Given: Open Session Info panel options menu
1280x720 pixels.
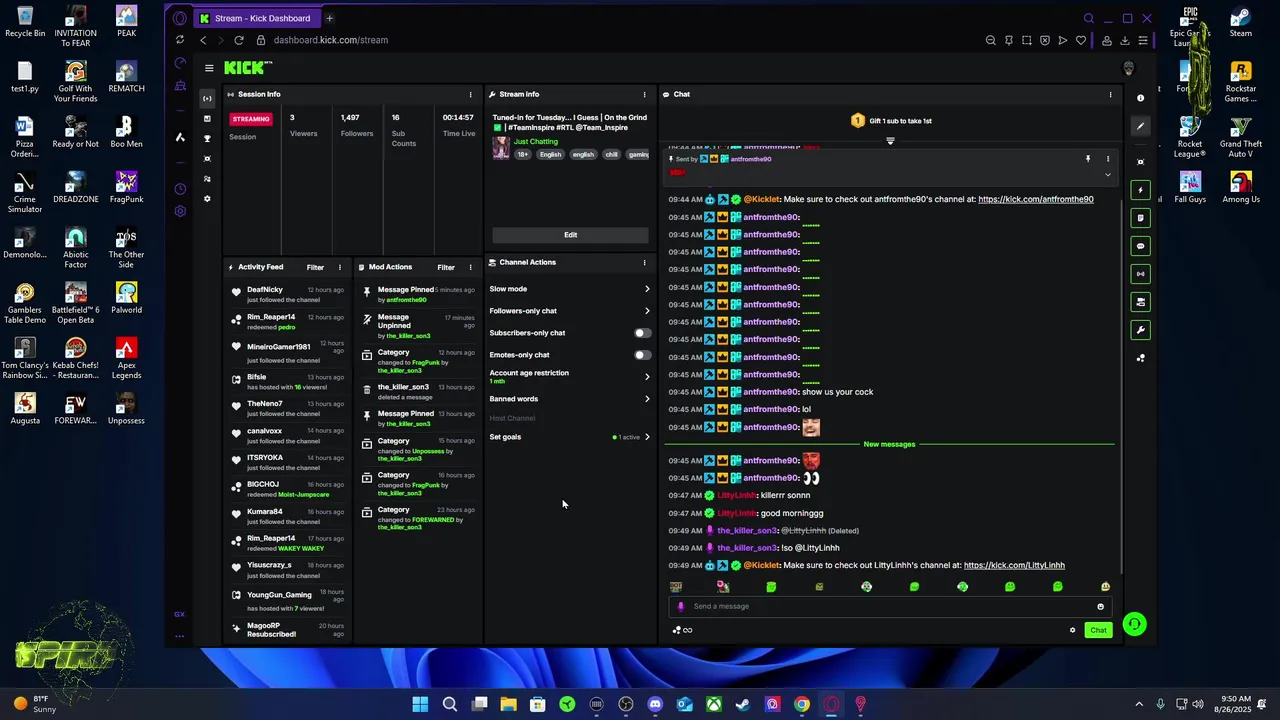Looking at the screenshot, I should tap(470, 94).
